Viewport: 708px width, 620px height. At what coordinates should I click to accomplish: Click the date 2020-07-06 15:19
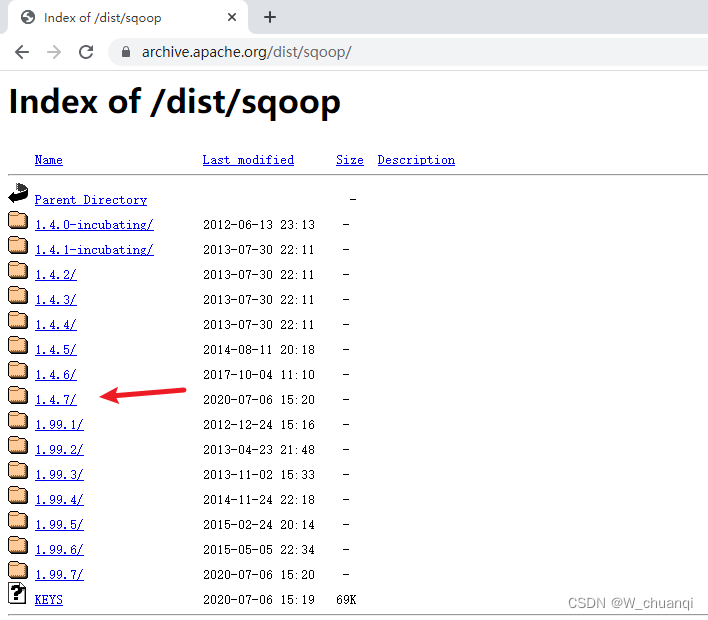[x=259, y=600]
